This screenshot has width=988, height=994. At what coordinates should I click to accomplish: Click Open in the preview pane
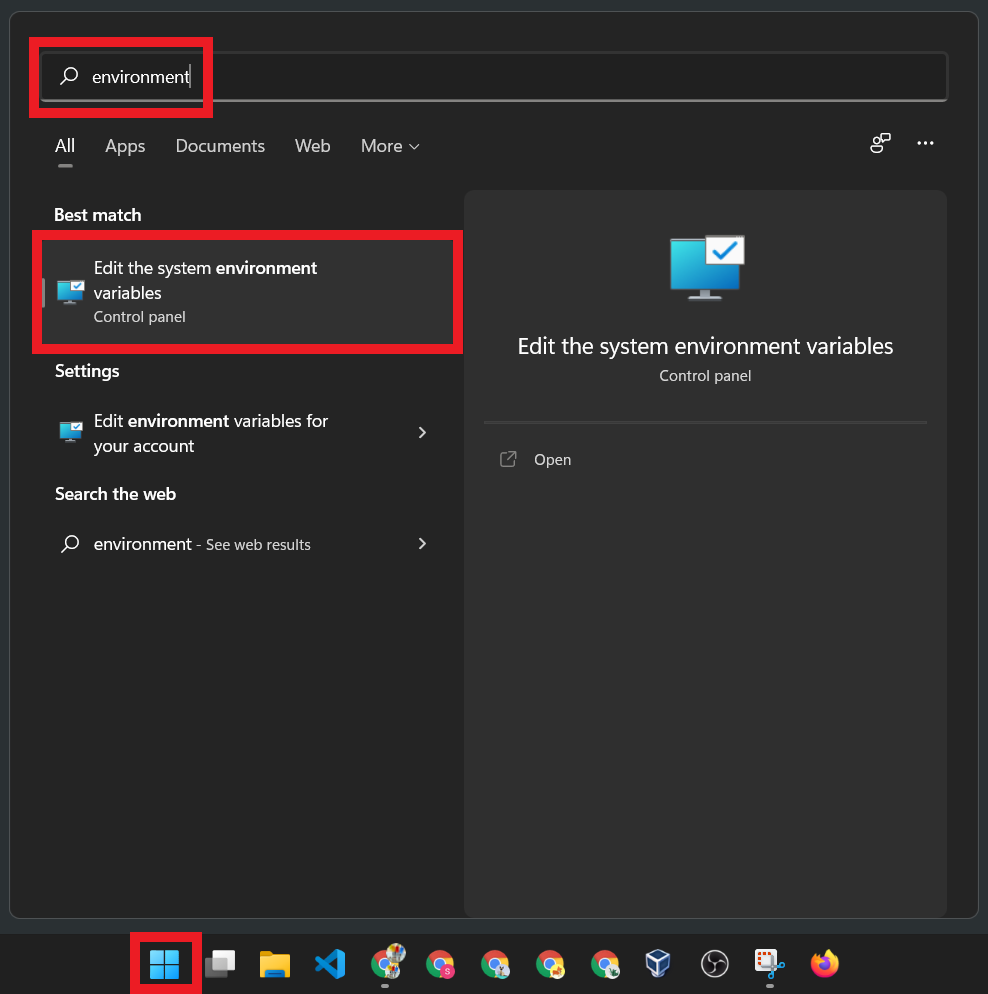tap(552, 460)
